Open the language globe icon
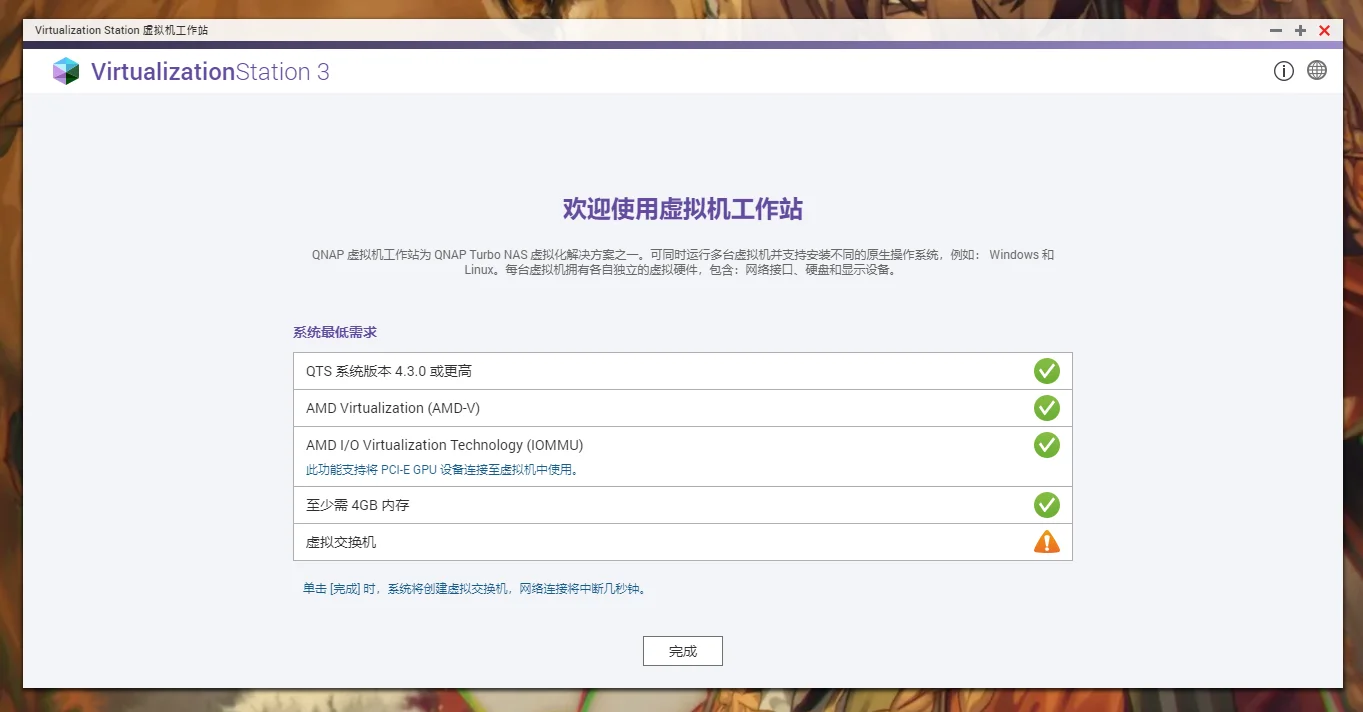The image size is (1363, 712). 1317,71
